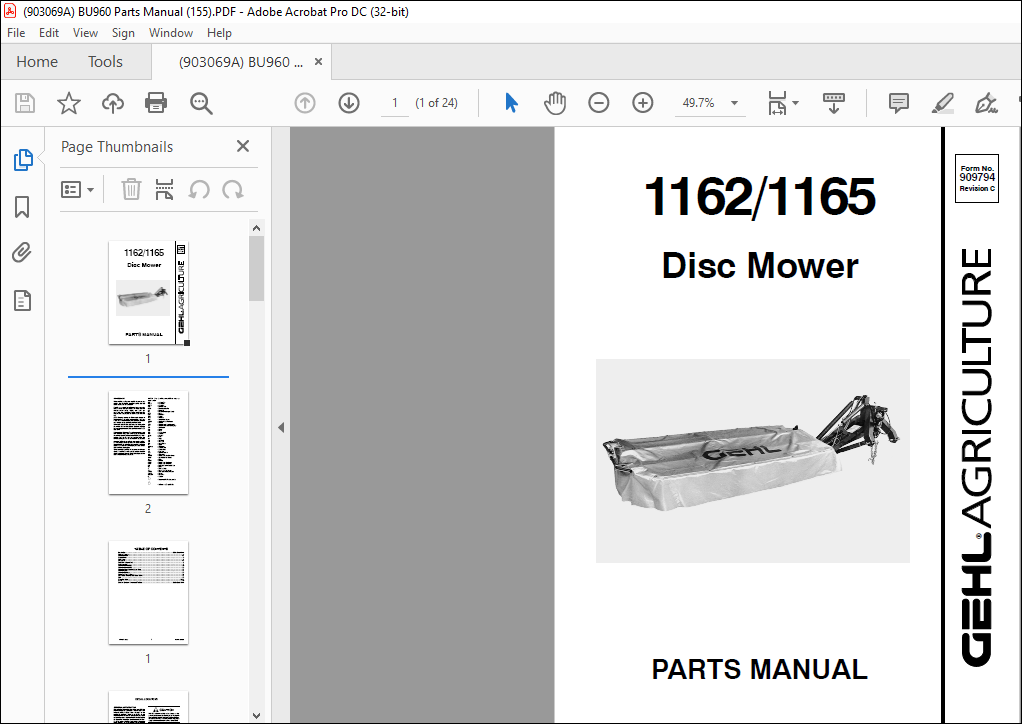Screen dimensions: 1022x724
Task: Switch to the Tools tab
Action: click(x=106, y=62)
